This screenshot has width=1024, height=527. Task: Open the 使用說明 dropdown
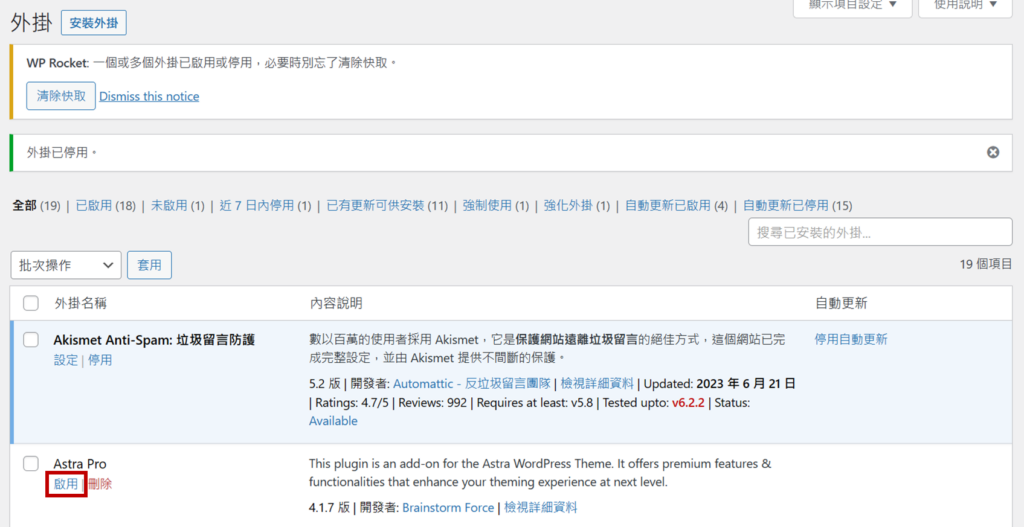965,5
